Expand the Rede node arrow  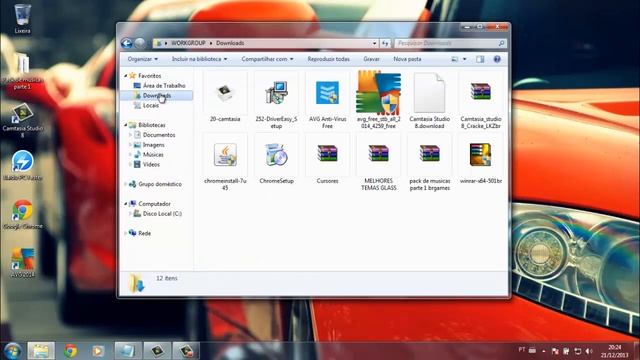coord(126,233)
